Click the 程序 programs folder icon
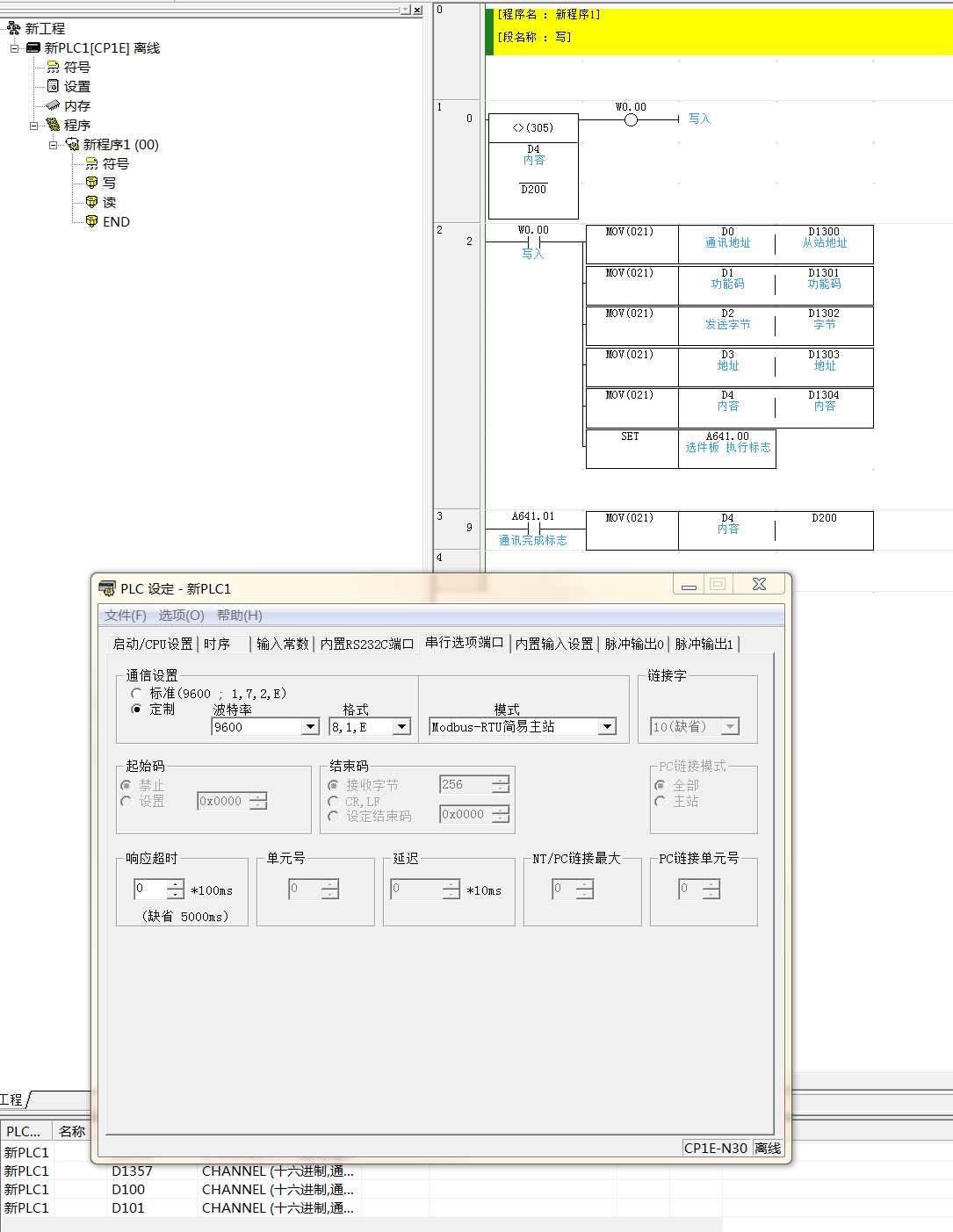953x1232 pixels. (54, 125)
